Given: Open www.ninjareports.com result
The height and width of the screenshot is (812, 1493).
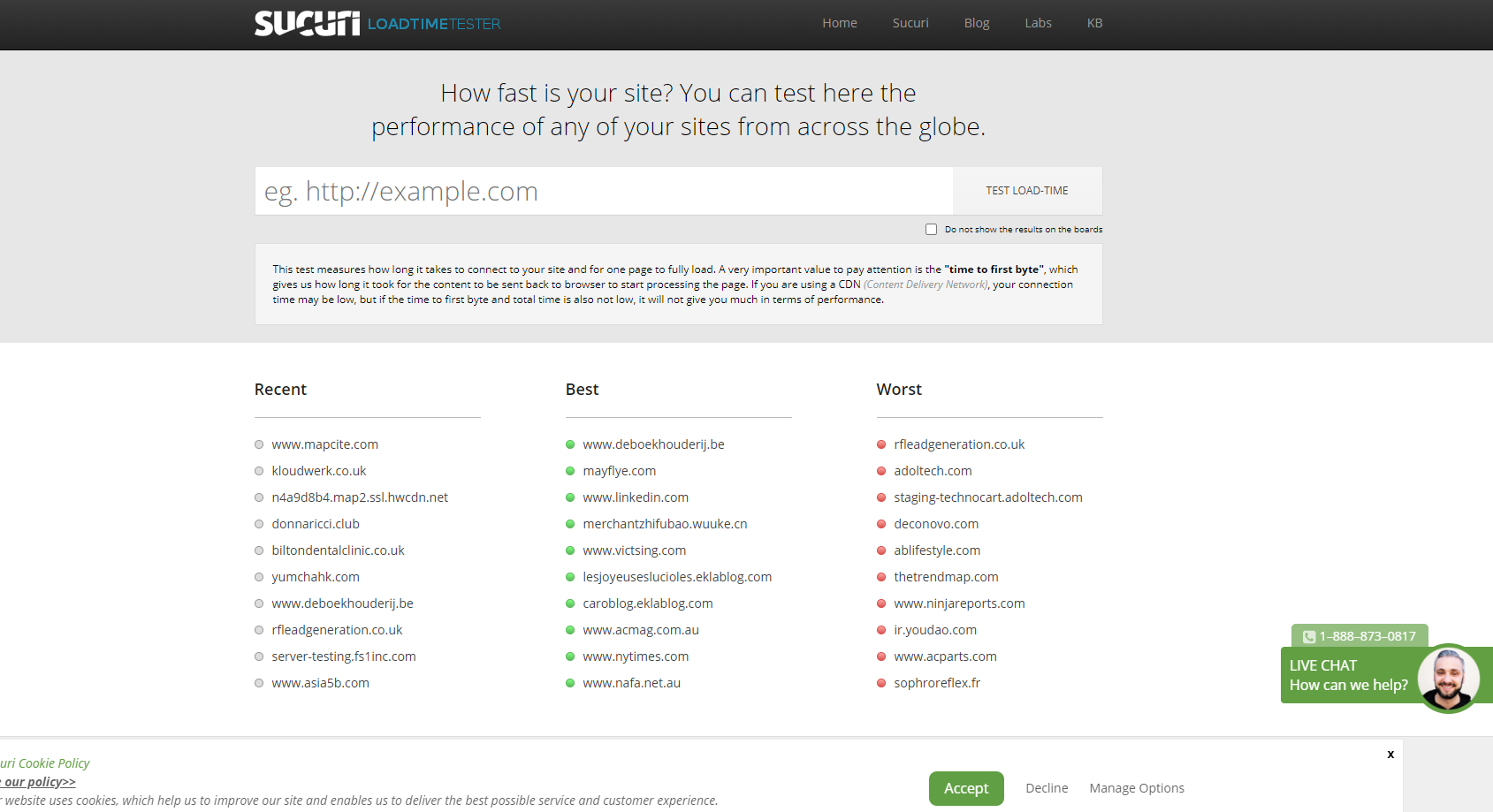Looking at the screenshot, I should [959, 603].
